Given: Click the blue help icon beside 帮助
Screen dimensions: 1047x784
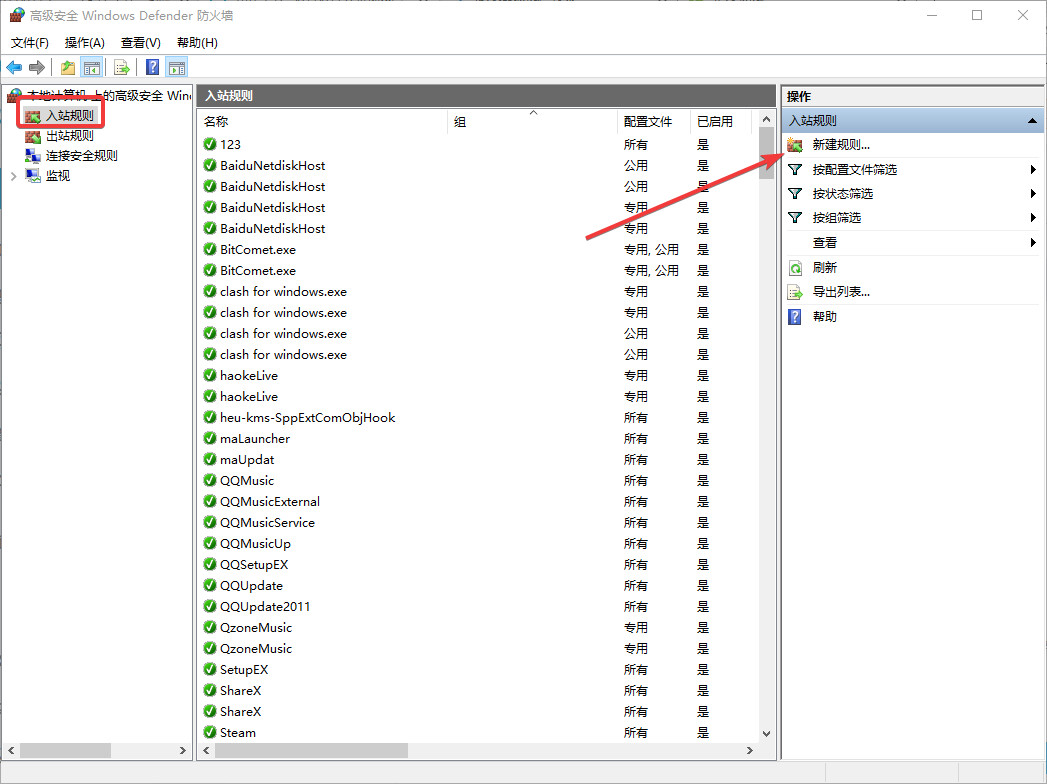Looking at the screenshot, I should coord(795,317).
